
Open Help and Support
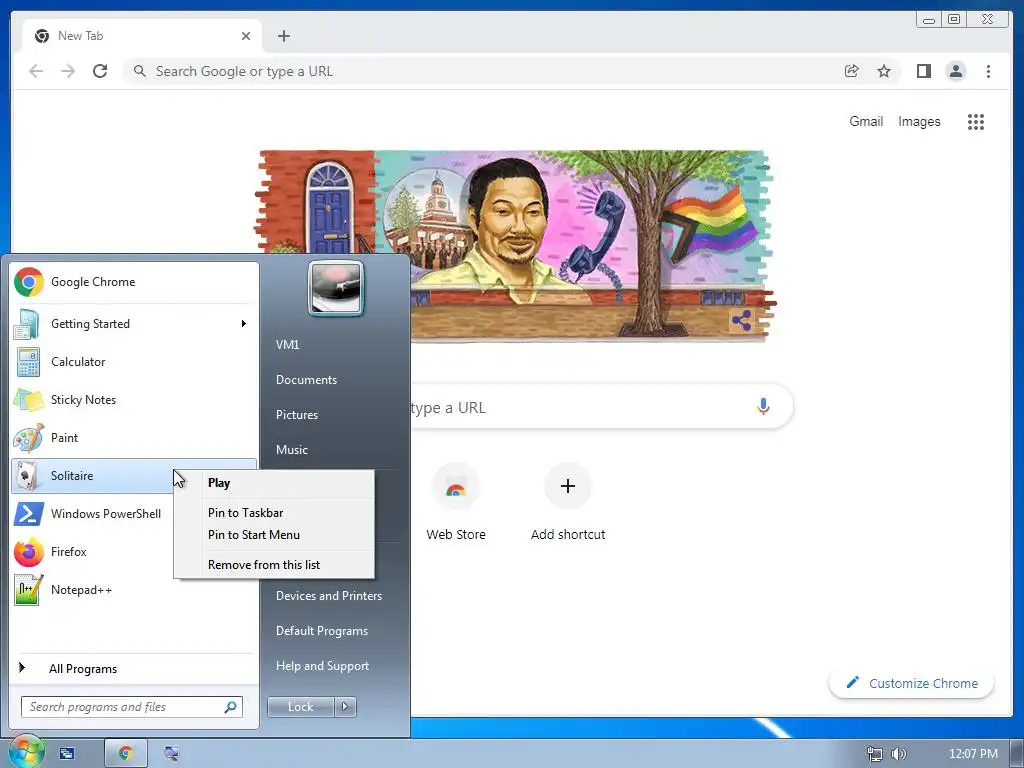(x=322, y=666)
